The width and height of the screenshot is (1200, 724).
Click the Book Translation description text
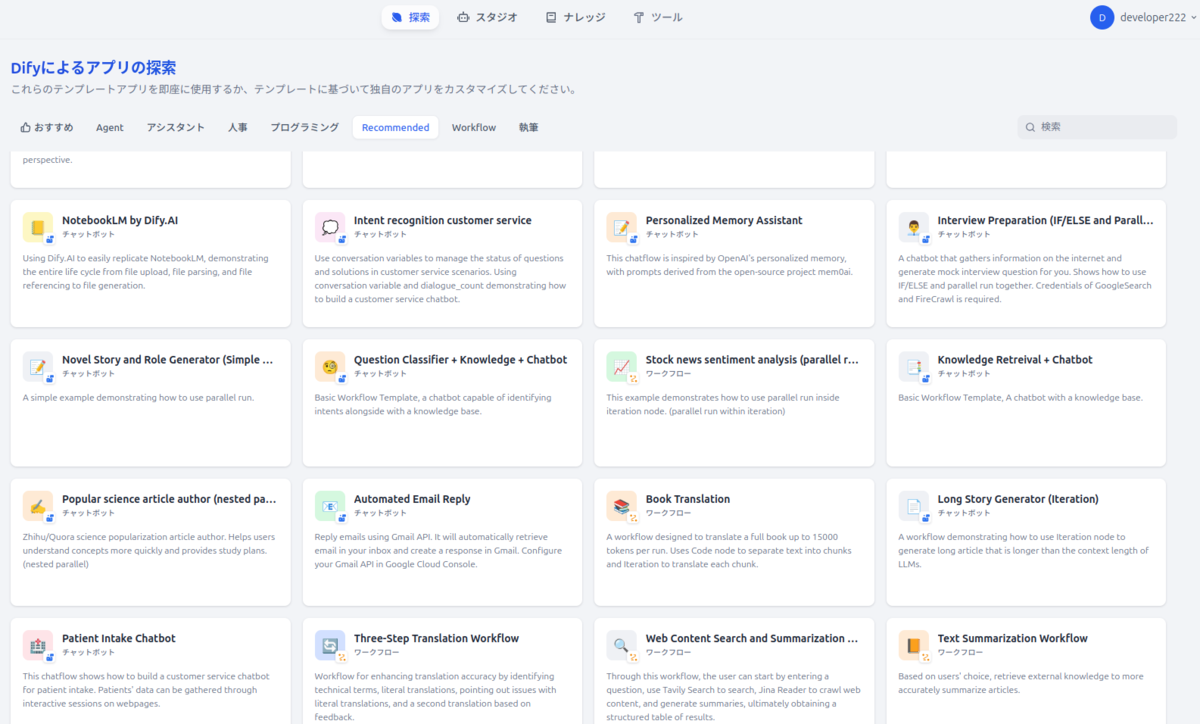click(x=727, y=550)
